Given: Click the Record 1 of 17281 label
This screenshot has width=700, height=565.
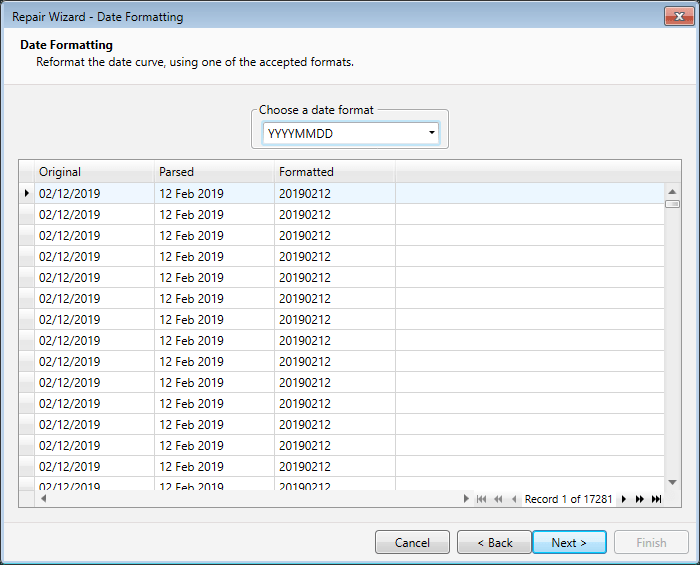Looking at the screenshot, I should [x=568, y=499].
